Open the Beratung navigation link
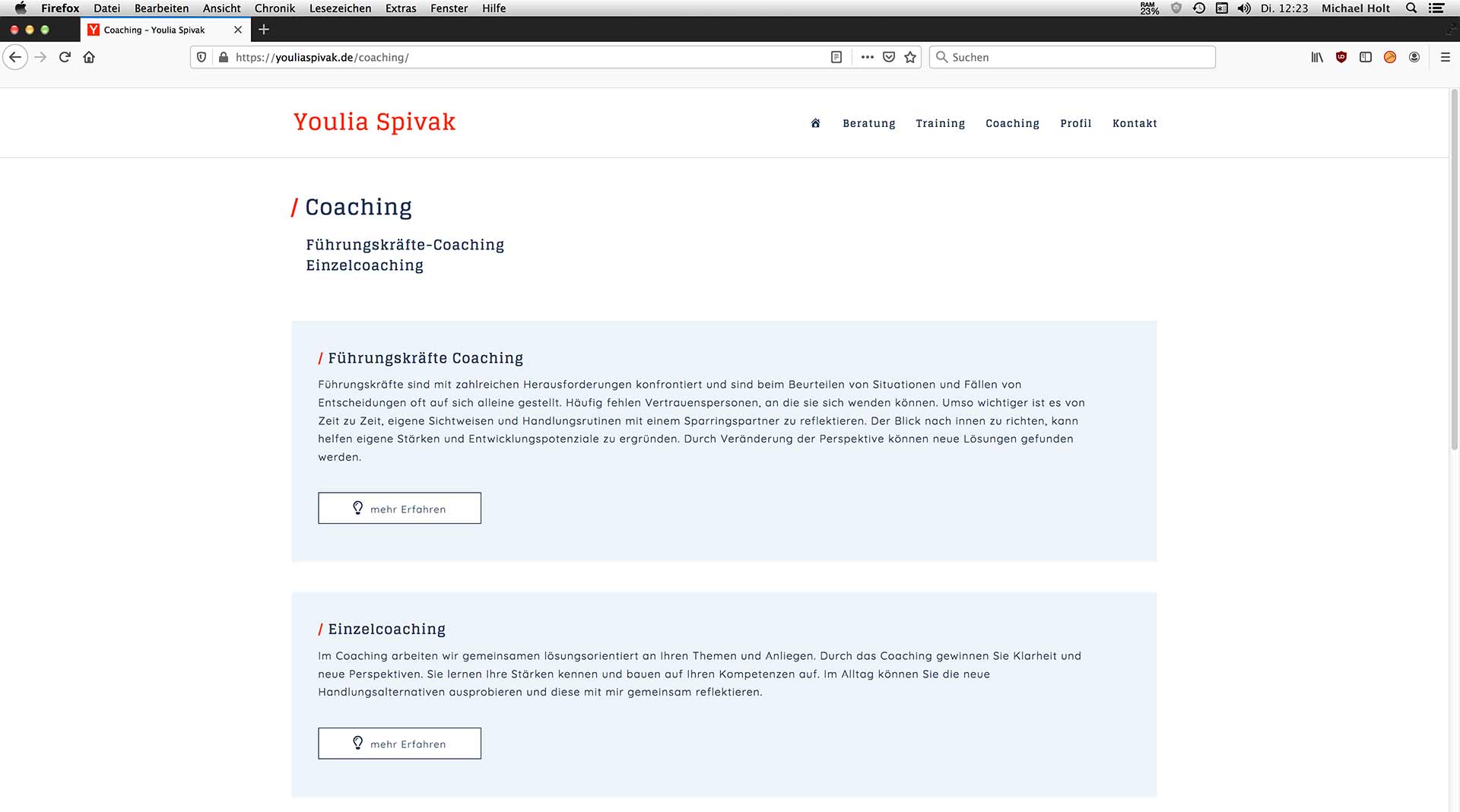The height and width of the screenshot is (812, 1460). (x=868, y=123)
